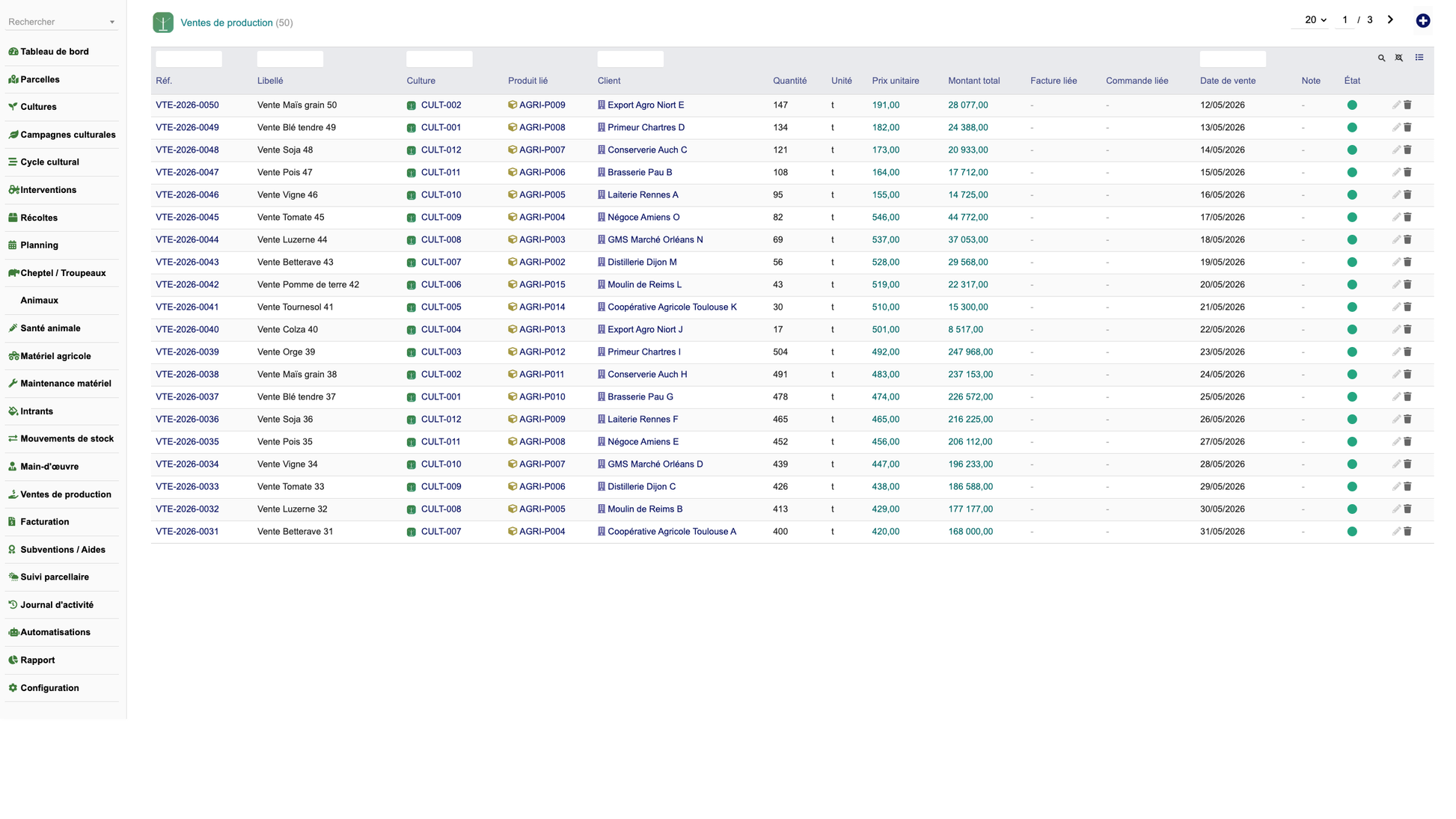
Task: Open sale reference VTE-2026-0038
Action: (187, 375)
